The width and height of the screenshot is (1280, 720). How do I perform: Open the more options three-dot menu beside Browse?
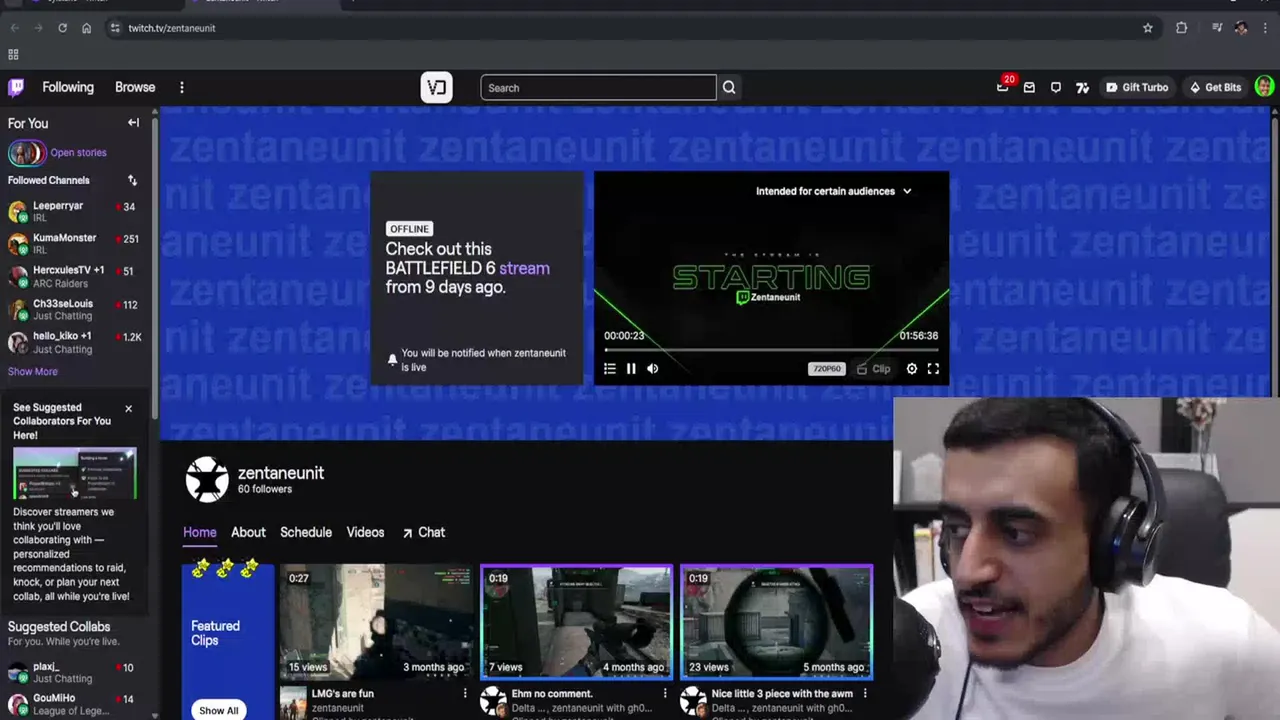(182, 88)
